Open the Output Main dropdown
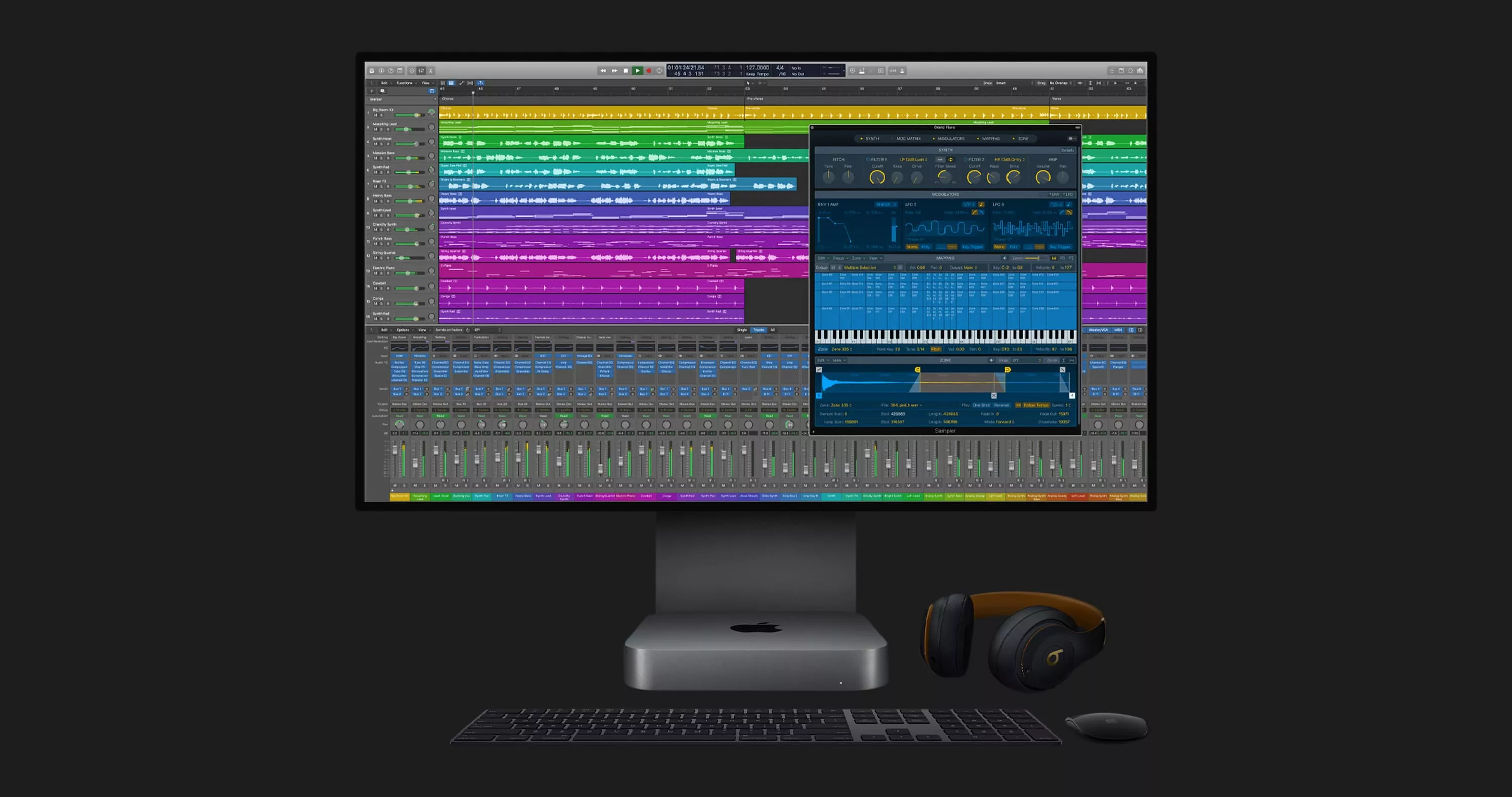The width and height of the screenshot is (1512, 797). coord(971,268)
